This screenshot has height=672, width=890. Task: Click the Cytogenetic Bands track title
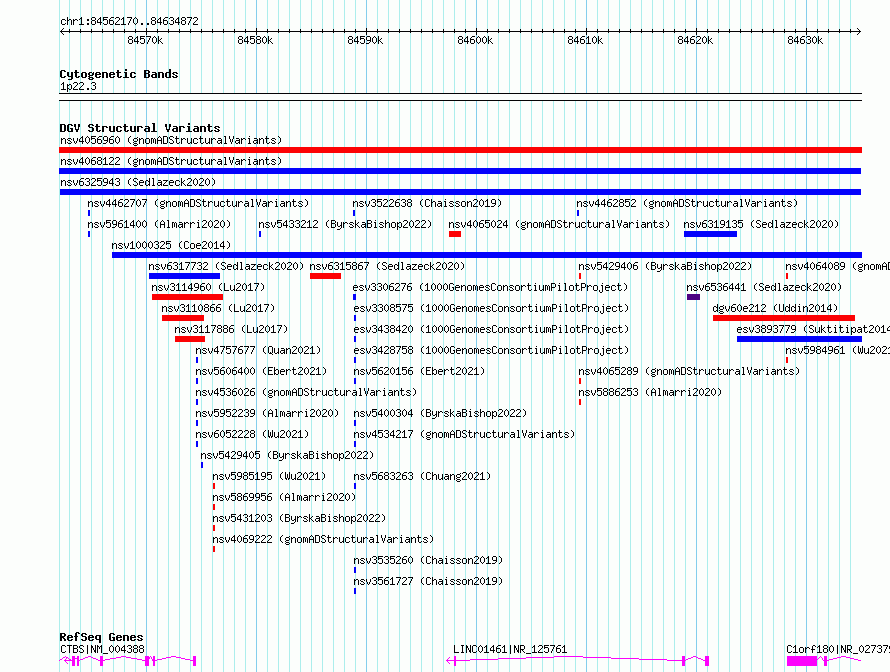tap(119, 74)
